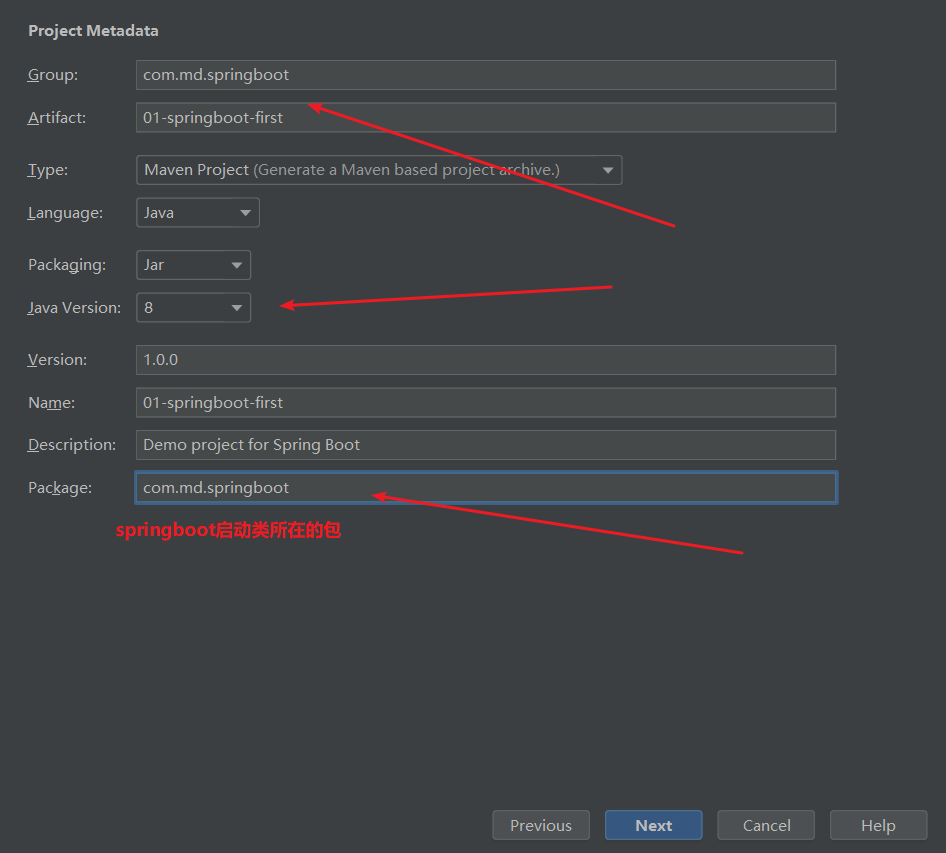Viewport: 946px width, 853px height.
Task: Click the Group: label
Action: click(53, 75)
